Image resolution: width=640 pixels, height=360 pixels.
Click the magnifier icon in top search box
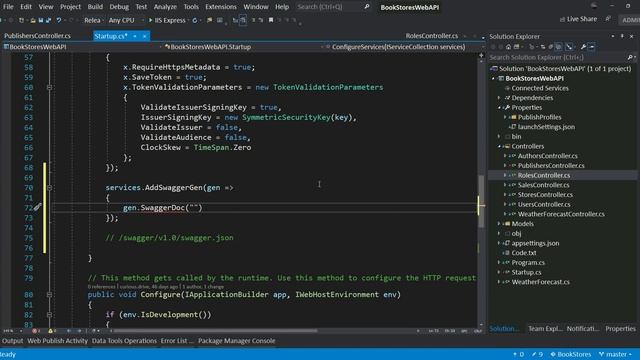point(367,7)
